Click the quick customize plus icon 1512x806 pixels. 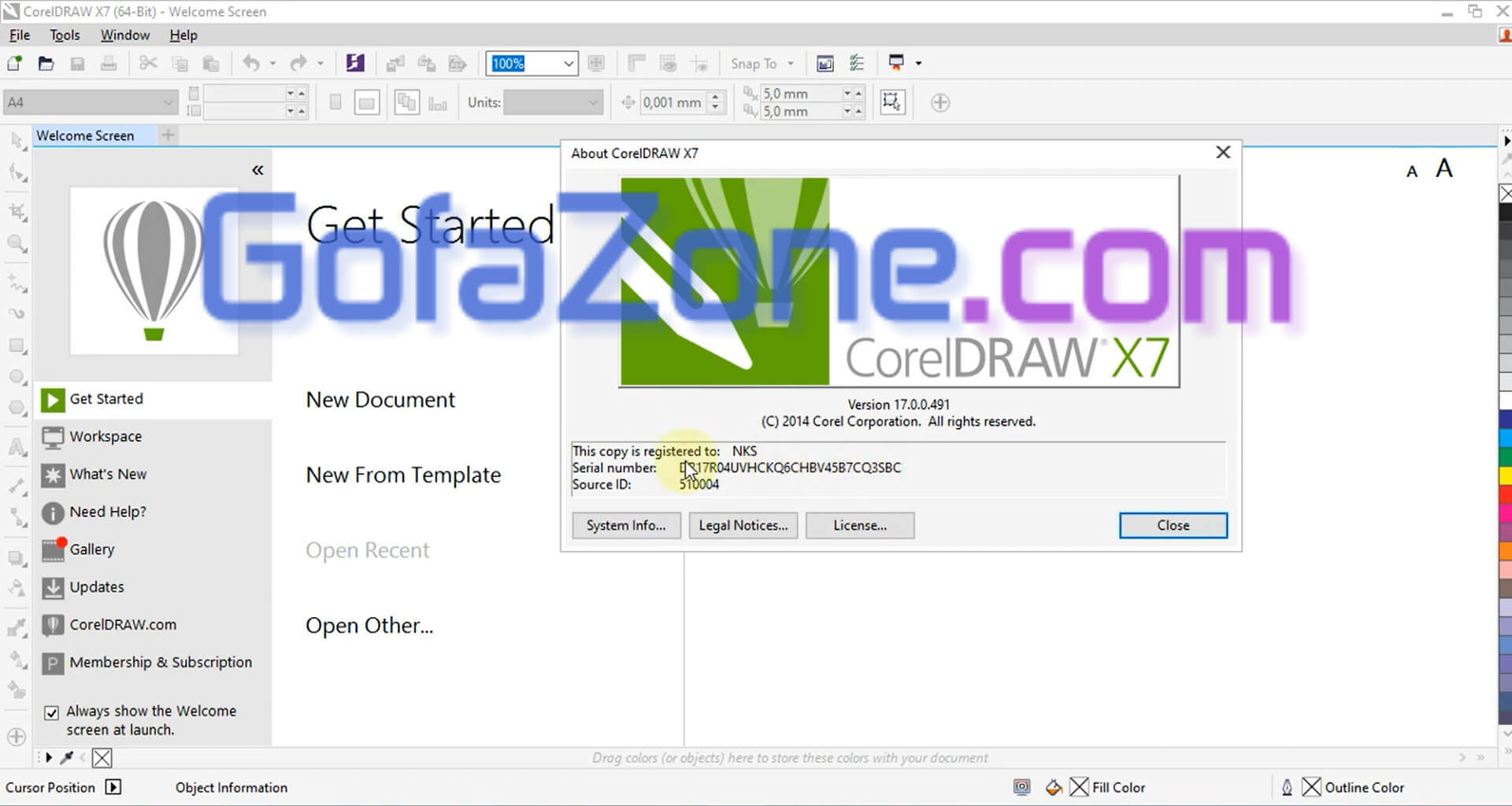939,102
